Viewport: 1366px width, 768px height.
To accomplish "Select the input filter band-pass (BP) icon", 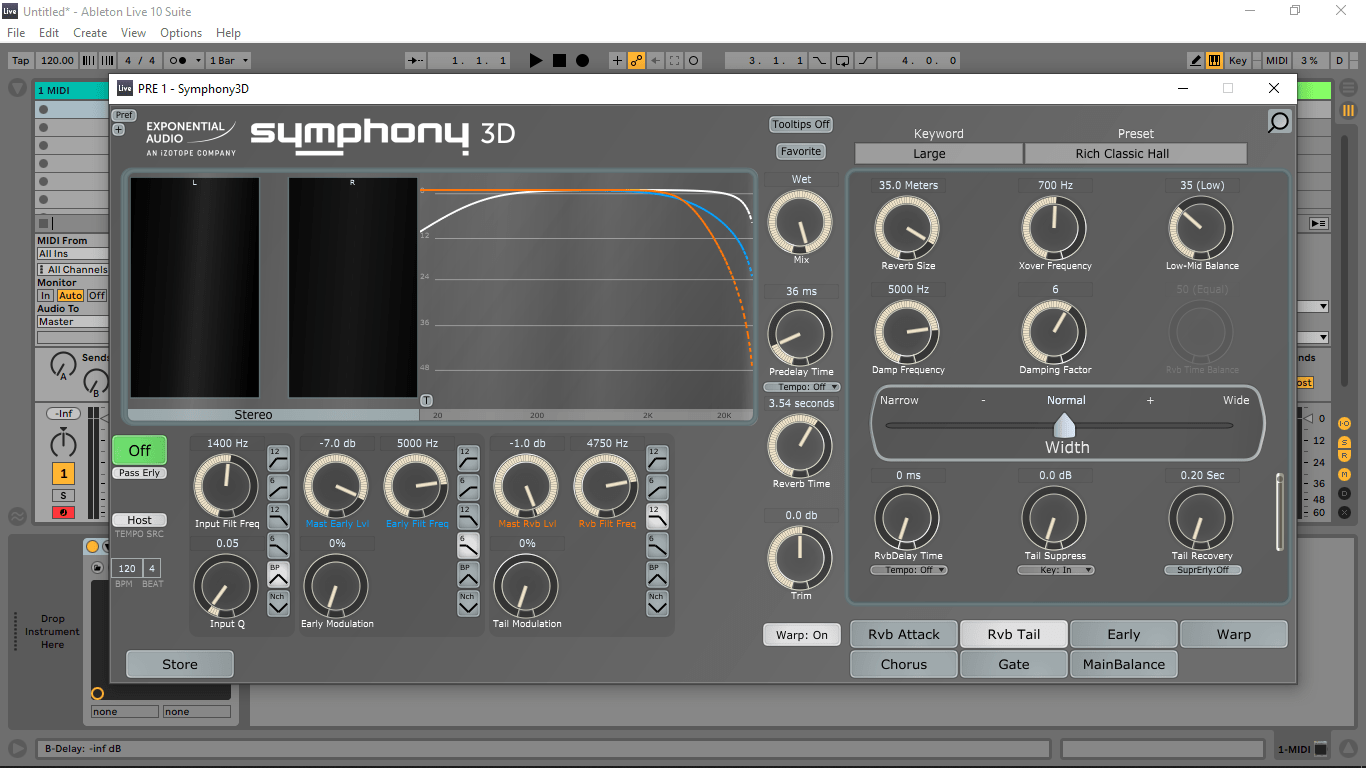I will click(277, 574).
